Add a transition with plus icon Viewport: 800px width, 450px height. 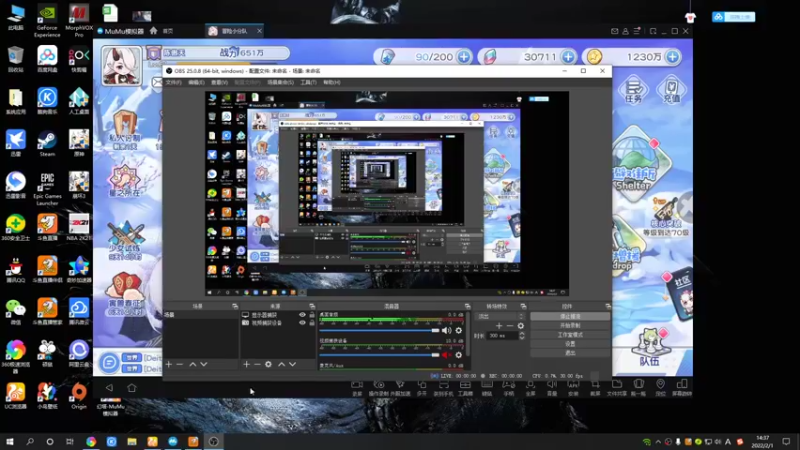click(499, 326)
